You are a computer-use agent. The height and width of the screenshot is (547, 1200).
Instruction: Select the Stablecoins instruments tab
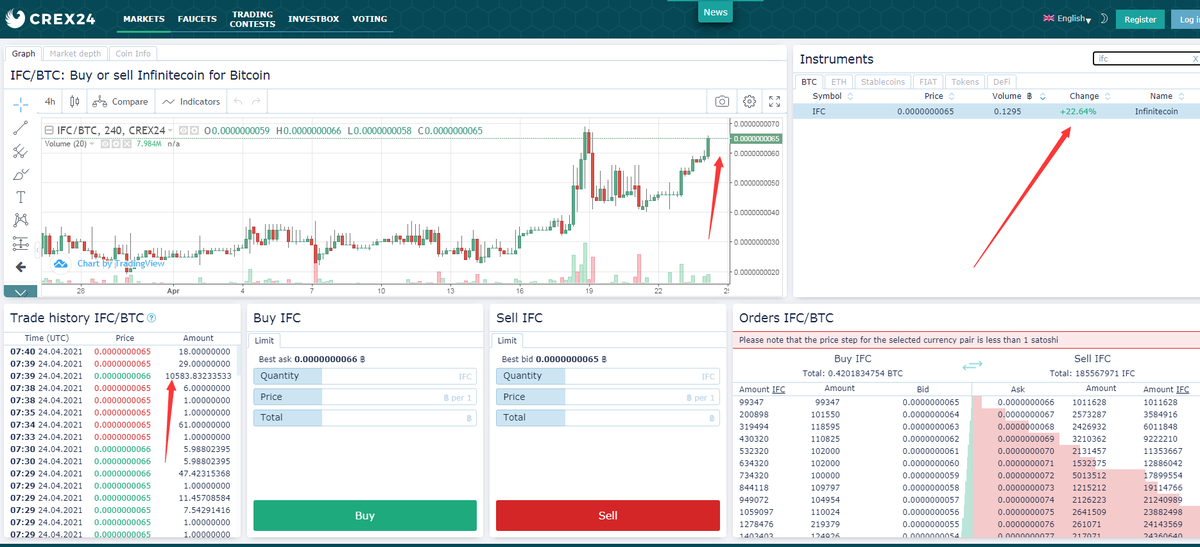pyautogui.click(x=883, y=82)
